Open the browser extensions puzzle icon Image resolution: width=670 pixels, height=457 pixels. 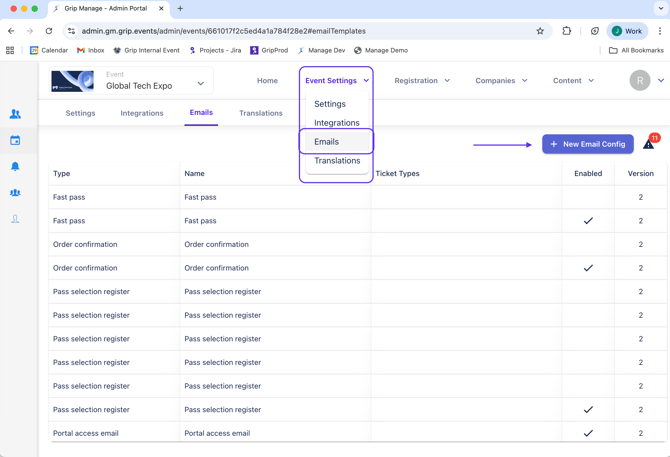567,31
